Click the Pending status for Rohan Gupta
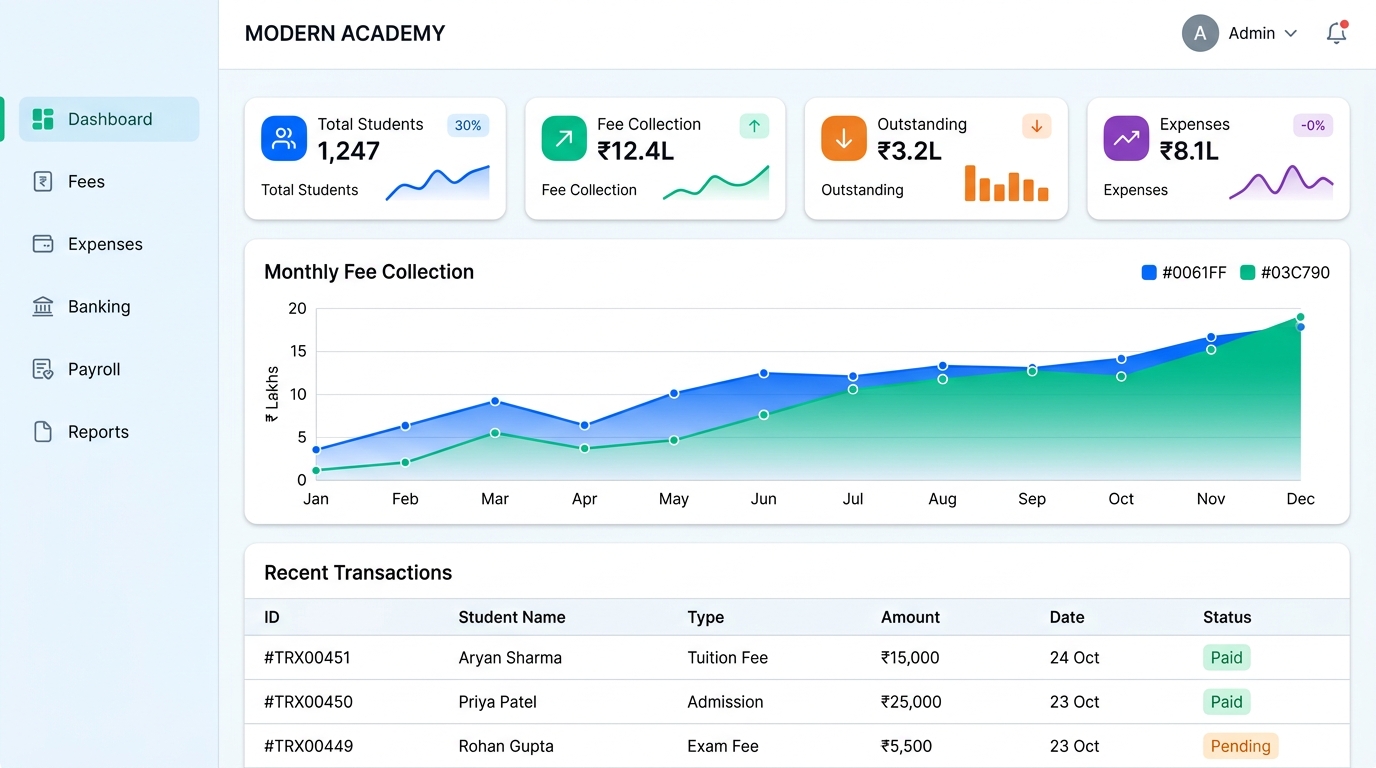Screen dimensions: 1376x768 [x=1240, y=746]
